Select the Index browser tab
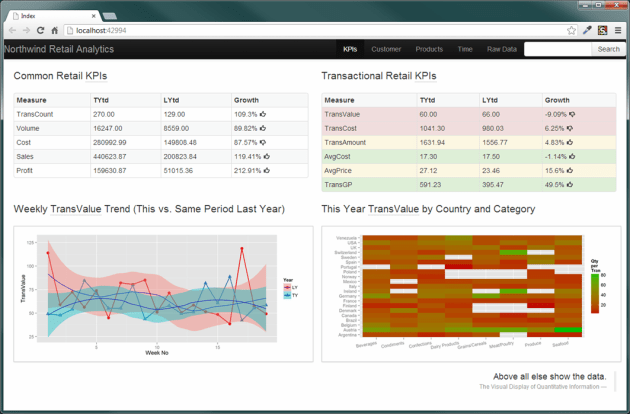This screenshot has width=630, height=414. (x=52, y=16)
